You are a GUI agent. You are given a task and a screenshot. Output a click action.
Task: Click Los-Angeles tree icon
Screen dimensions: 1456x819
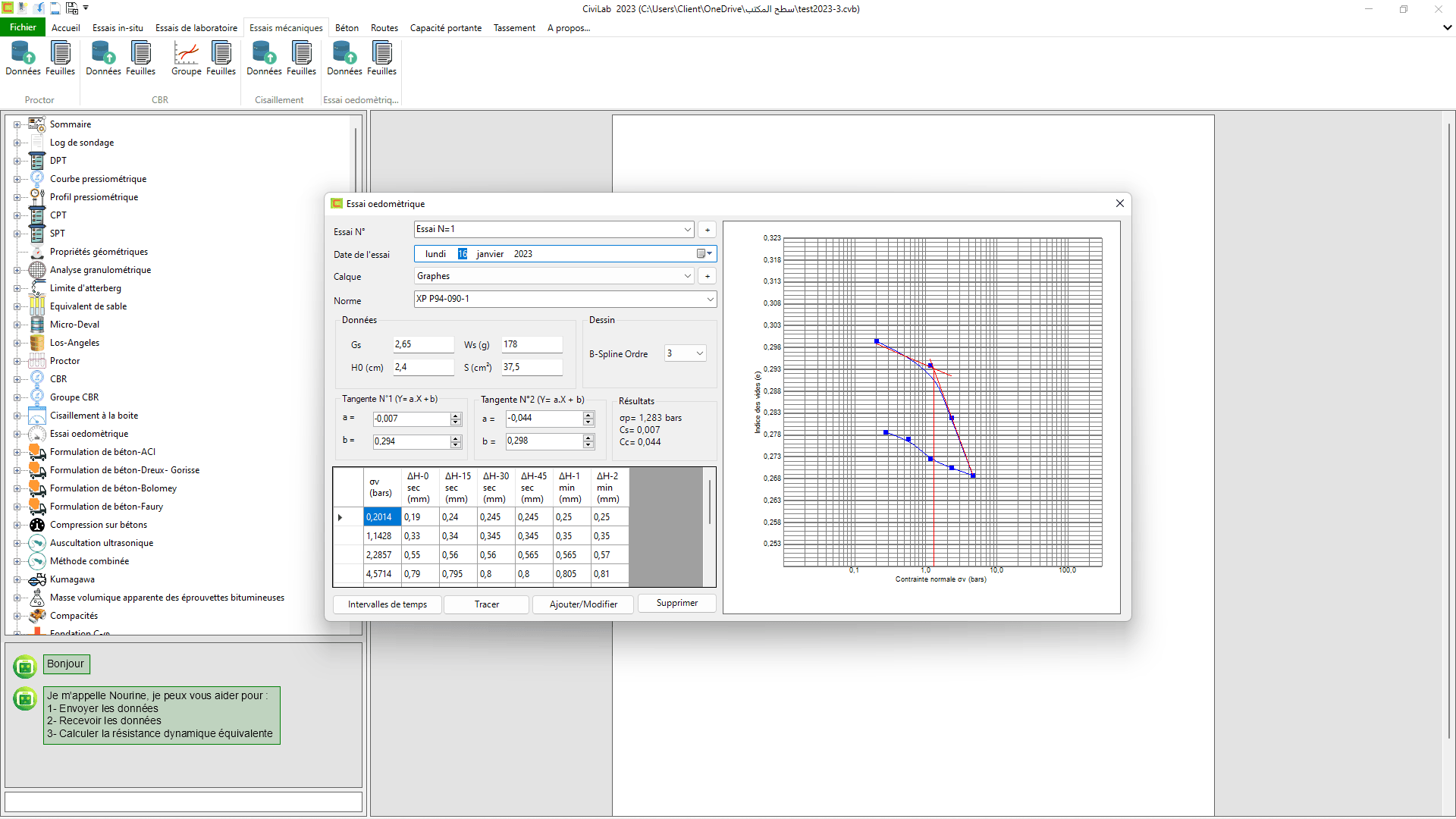pyautogui.click(x=37, y=343)
